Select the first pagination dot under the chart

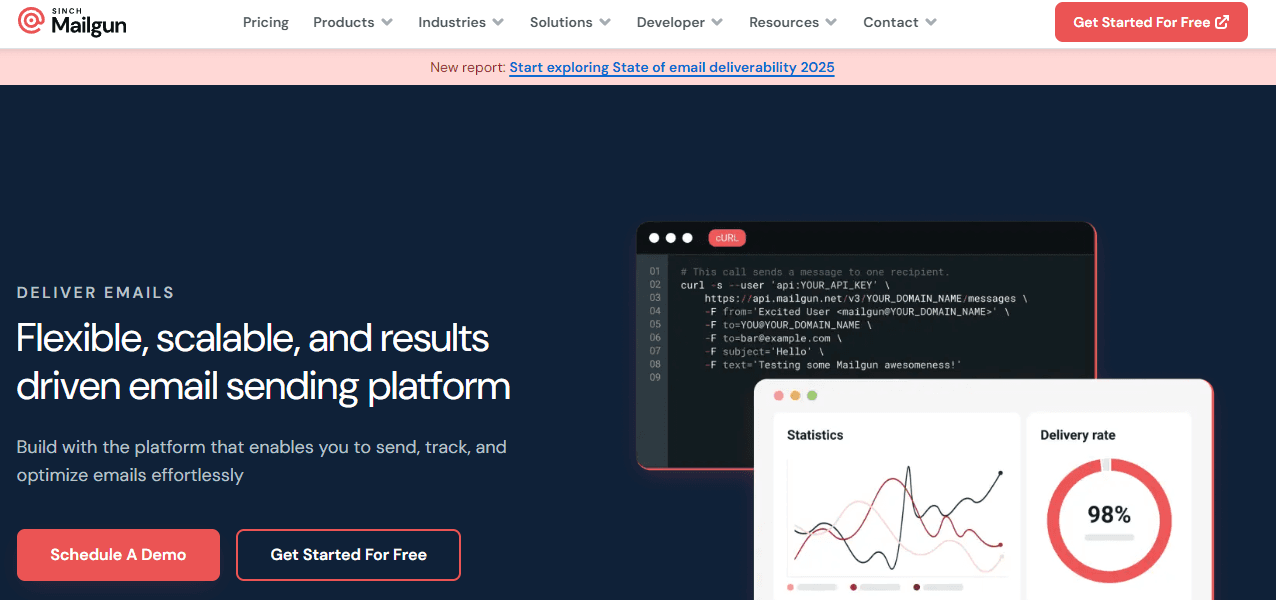point(790,588)
